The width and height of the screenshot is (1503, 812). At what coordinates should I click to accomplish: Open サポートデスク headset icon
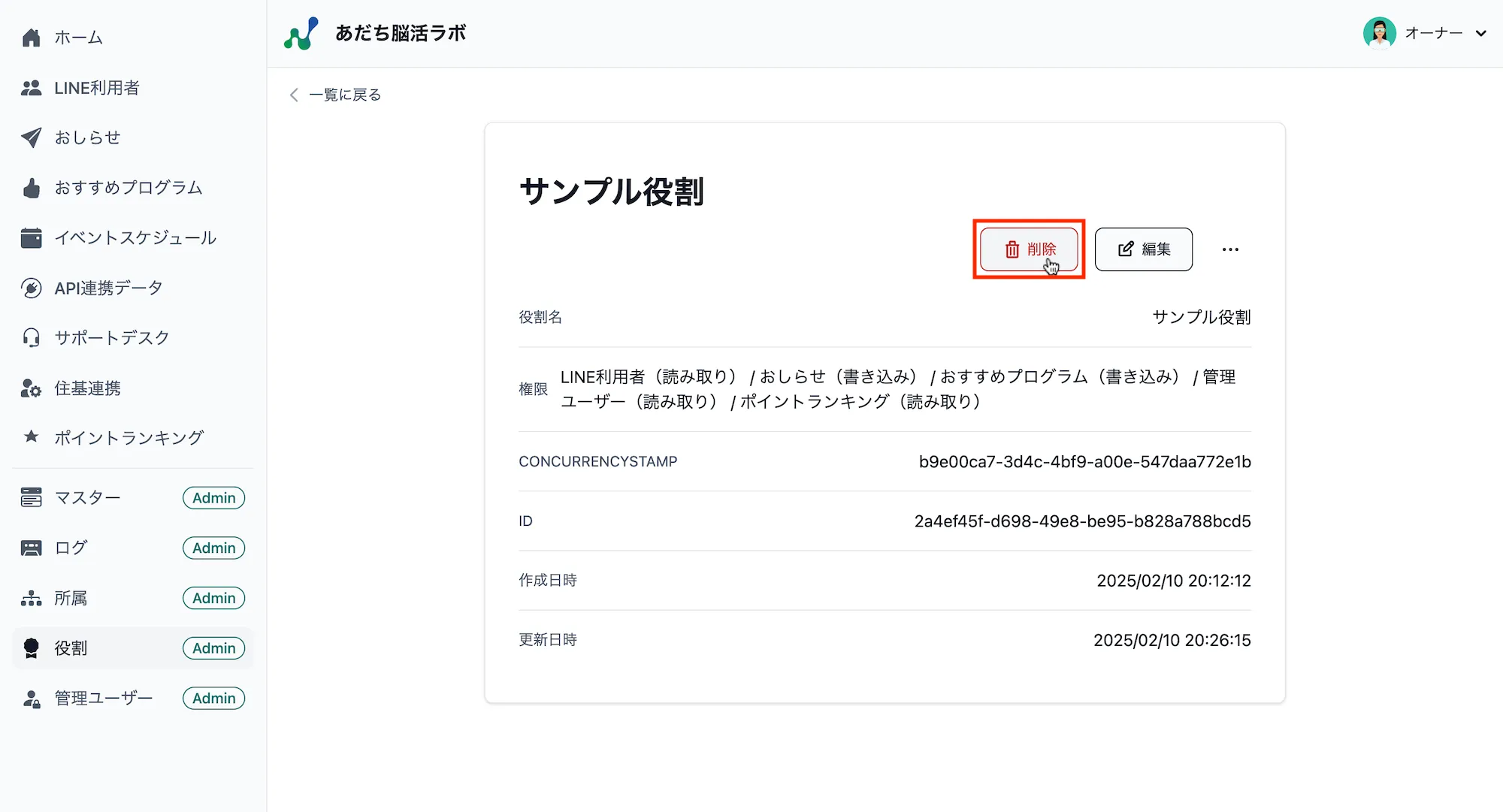click(x=31, y=338)
